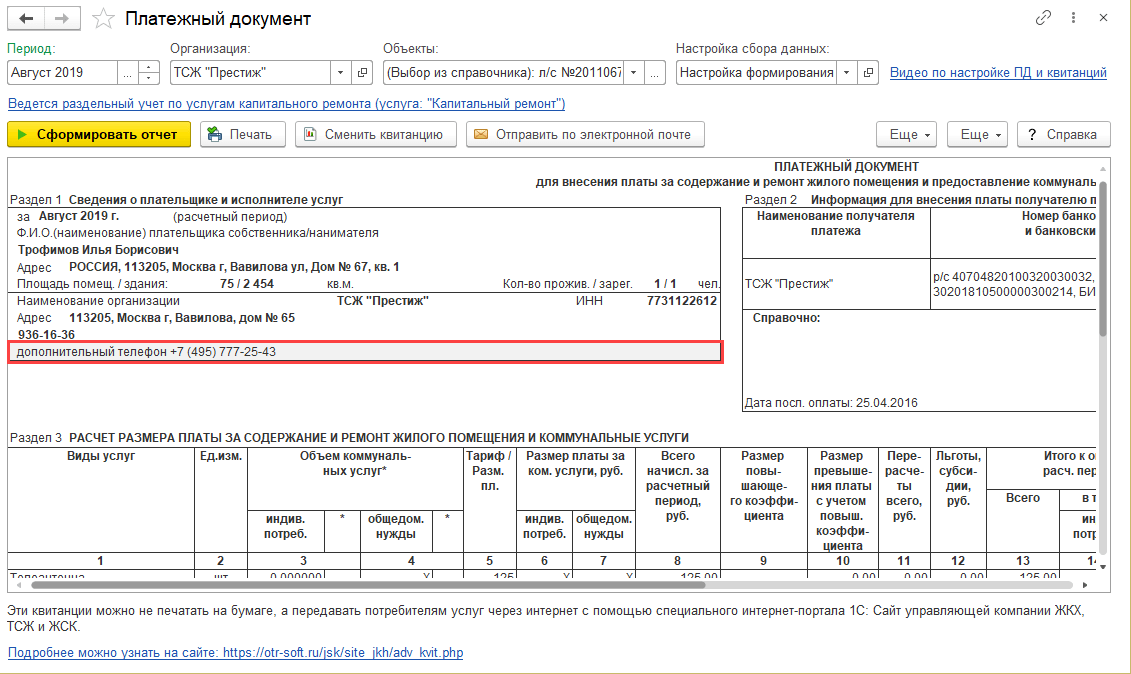Click the organization address line with дом № 65

(182, 318)
